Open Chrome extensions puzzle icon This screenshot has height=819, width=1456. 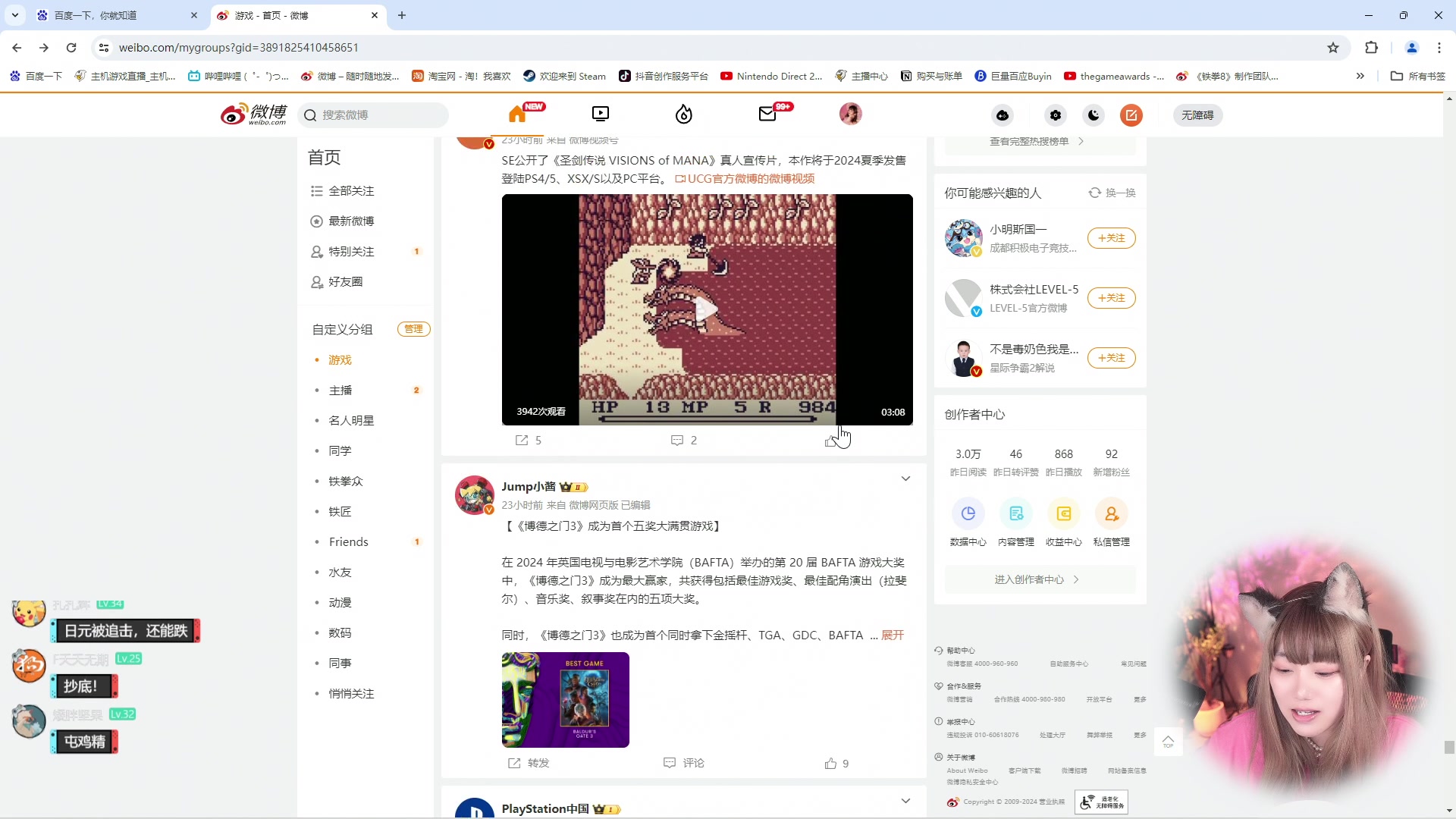tap(1371, 48)
